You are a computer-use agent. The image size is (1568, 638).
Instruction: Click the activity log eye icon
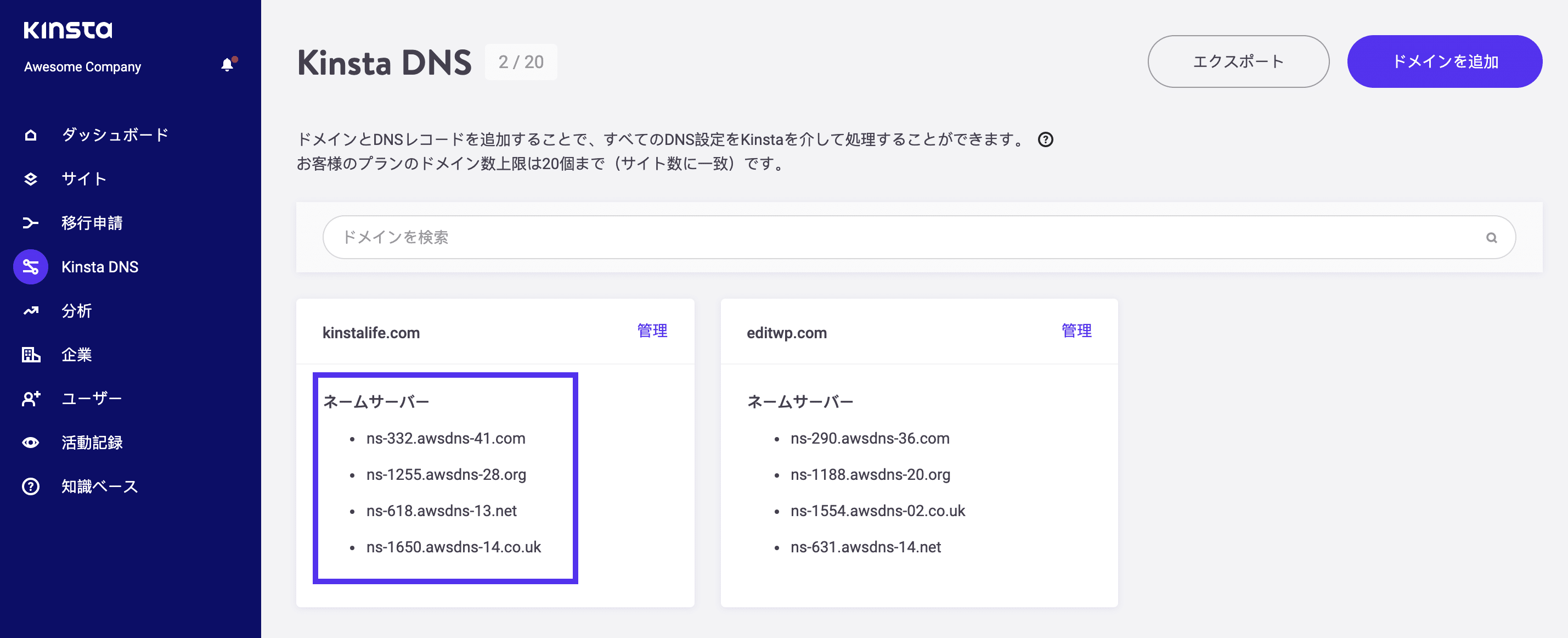point(30,443)
